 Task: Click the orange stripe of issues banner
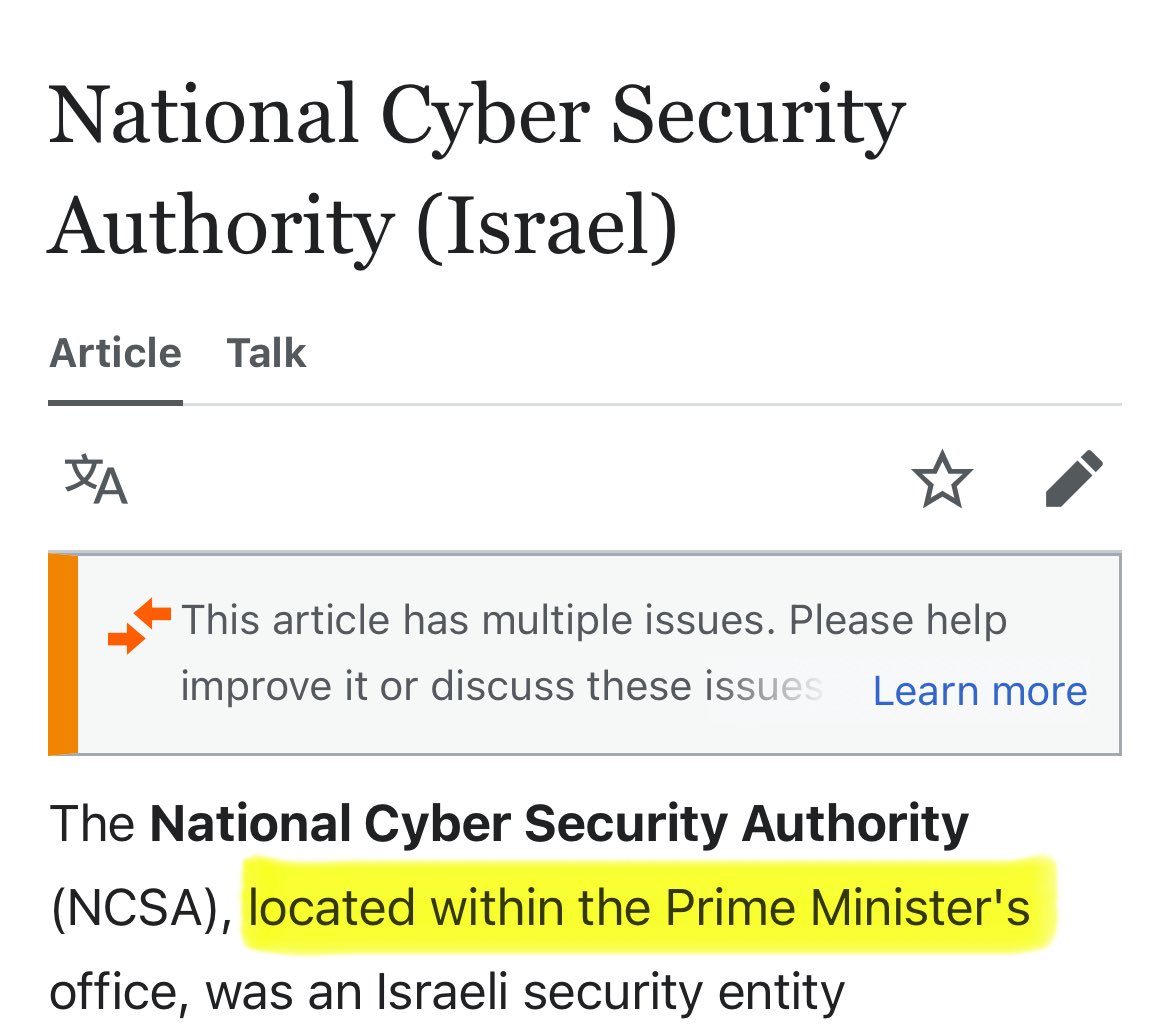tap(63, 654)
